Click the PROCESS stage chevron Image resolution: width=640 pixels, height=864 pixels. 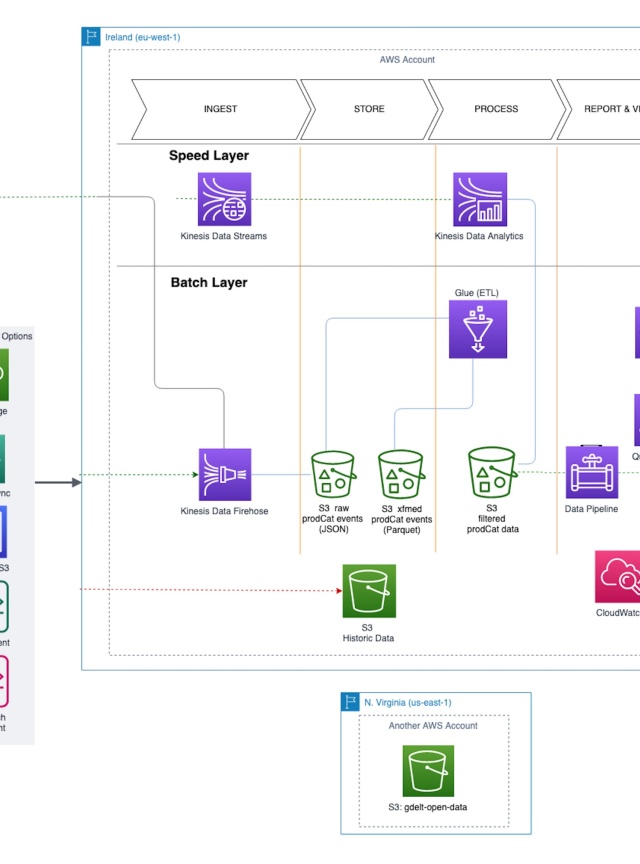497,109
